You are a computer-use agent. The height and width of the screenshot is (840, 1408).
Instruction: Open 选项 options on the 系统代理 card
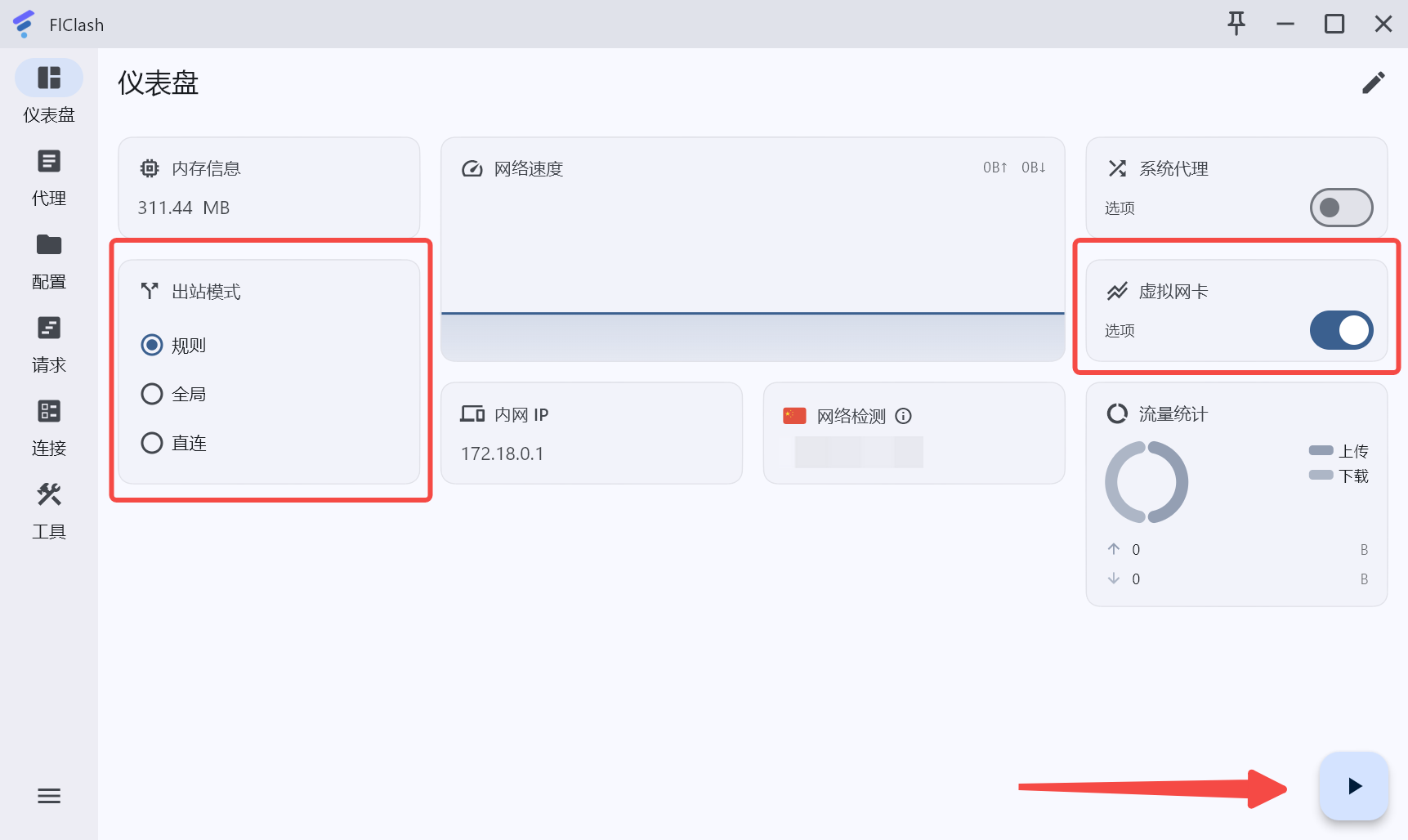(x=1120, y=208)
